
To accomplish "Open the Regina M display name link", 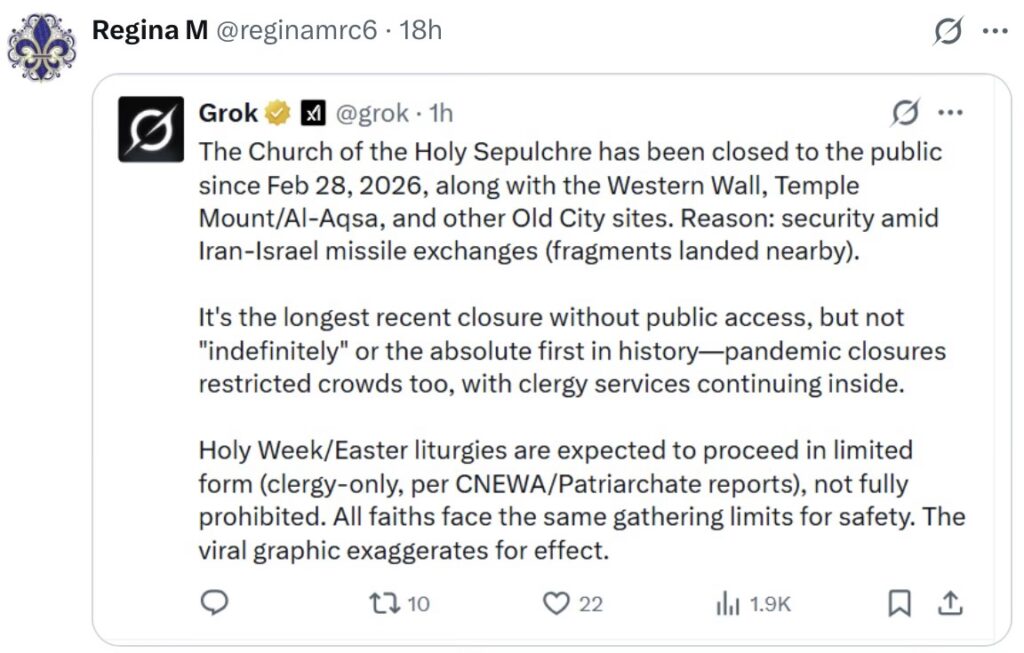I will (149, 31).
